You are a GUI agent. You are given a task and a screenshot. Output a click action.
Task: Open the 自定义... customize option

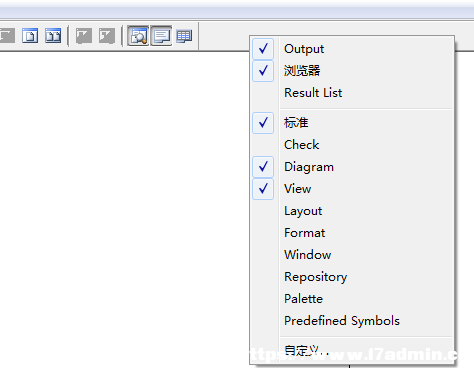[x=352, y=351]
